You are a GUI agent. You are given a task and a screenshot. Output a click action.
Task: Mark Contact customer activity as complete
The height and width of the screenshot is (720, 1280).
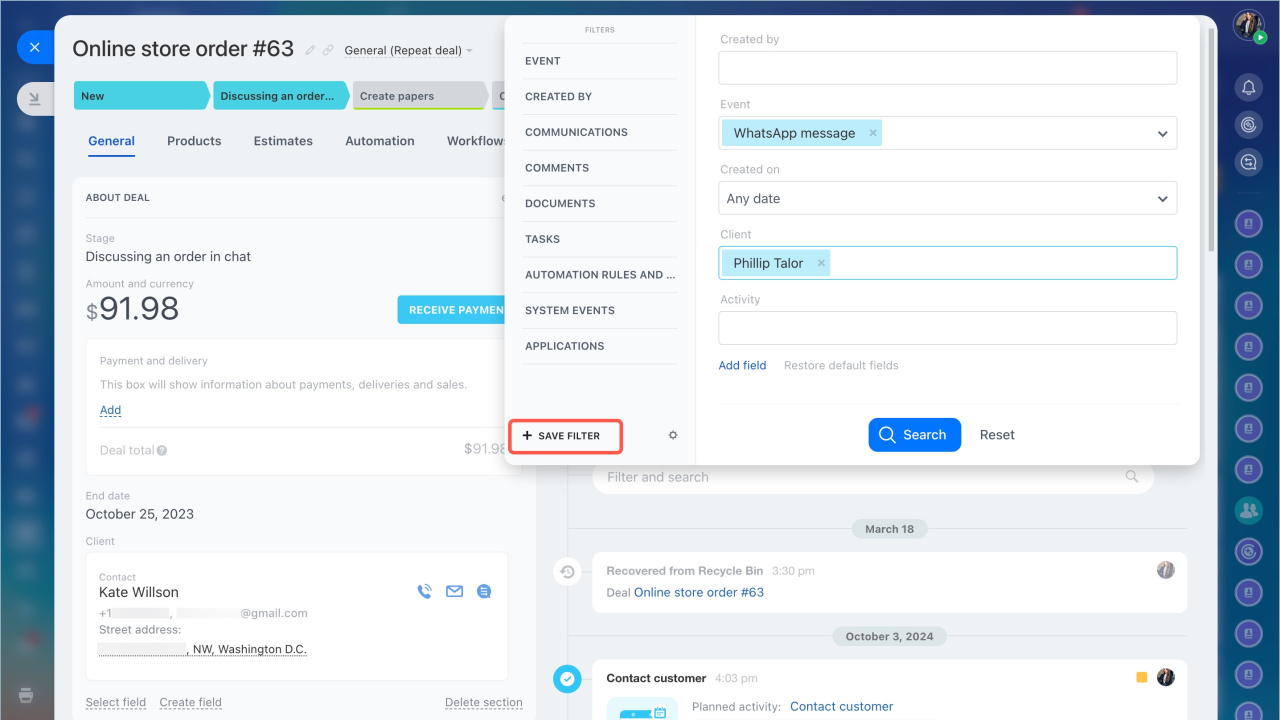click(x=567, y=680)
